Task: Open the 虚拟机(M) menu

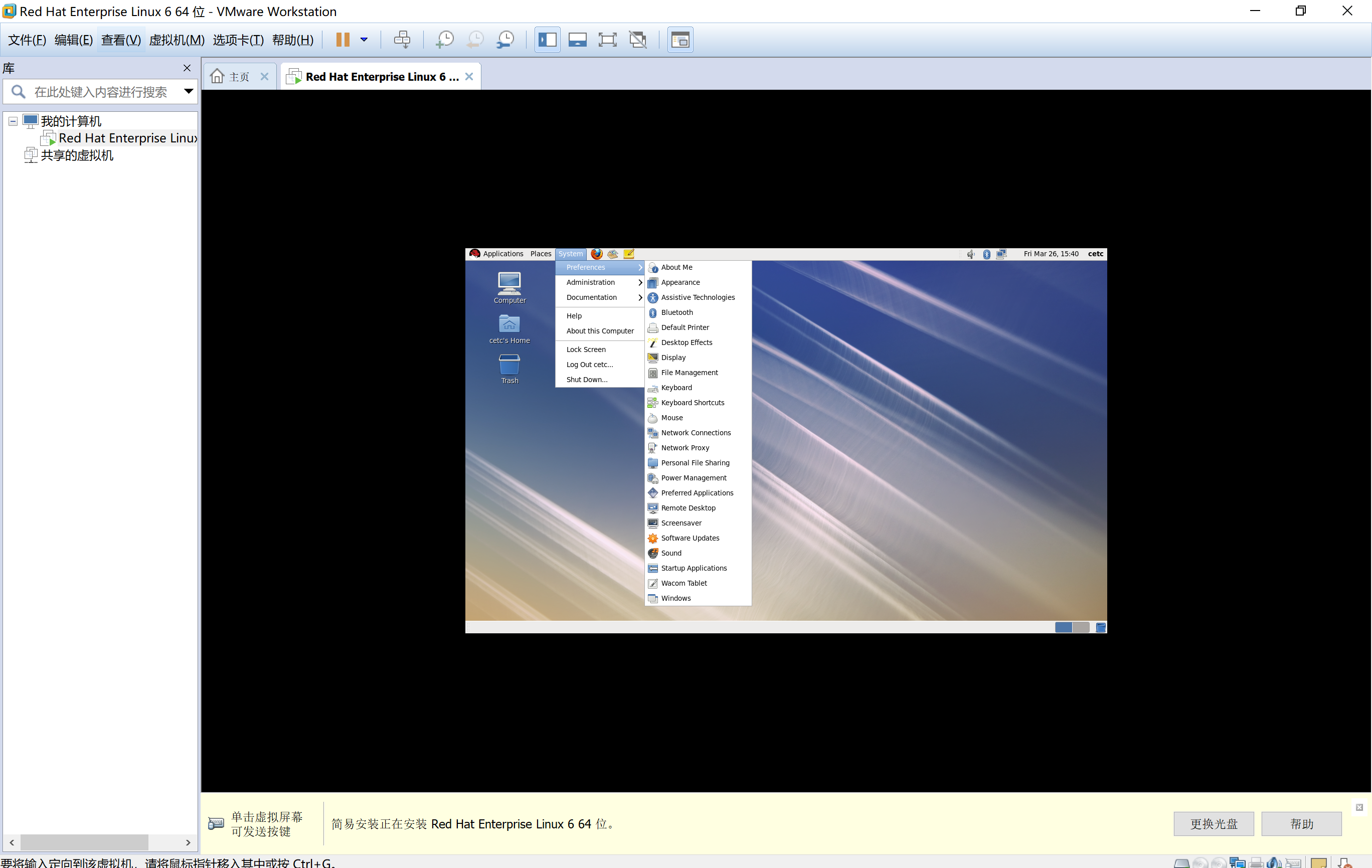Action: [x=176, y=39]
